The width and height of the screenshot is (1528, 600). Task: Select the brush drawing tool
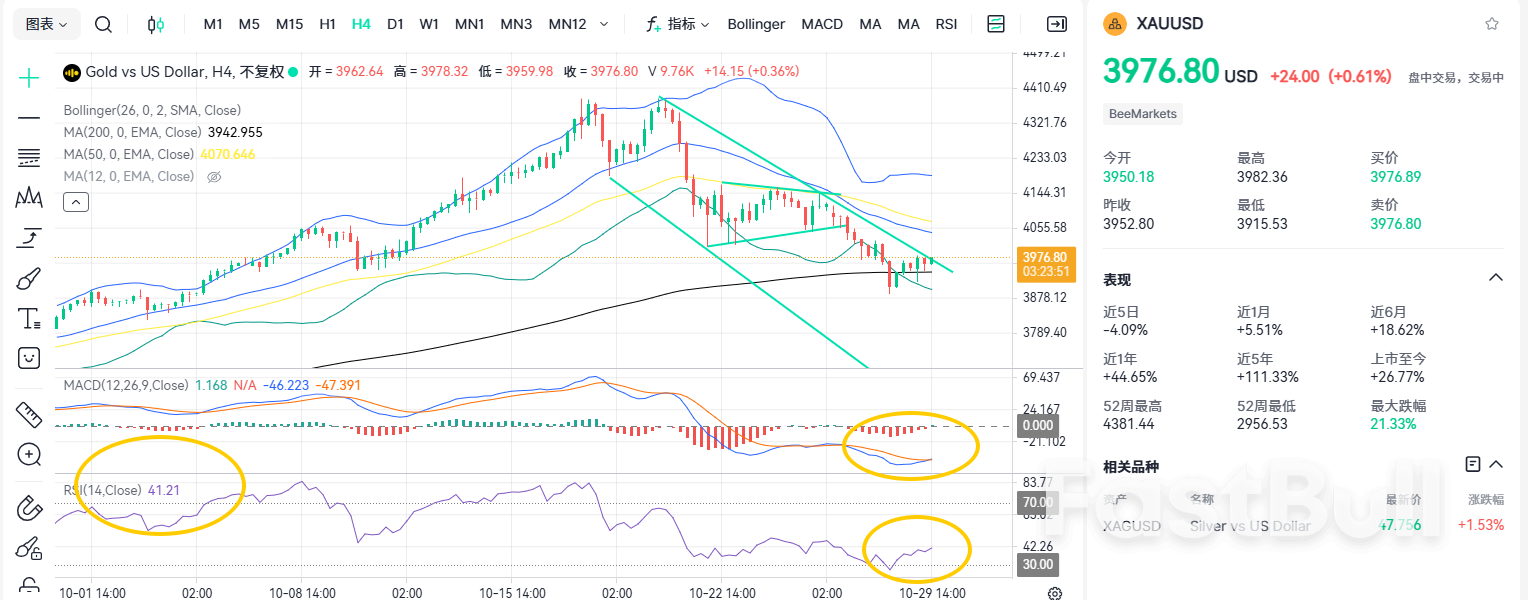point(29,278)
